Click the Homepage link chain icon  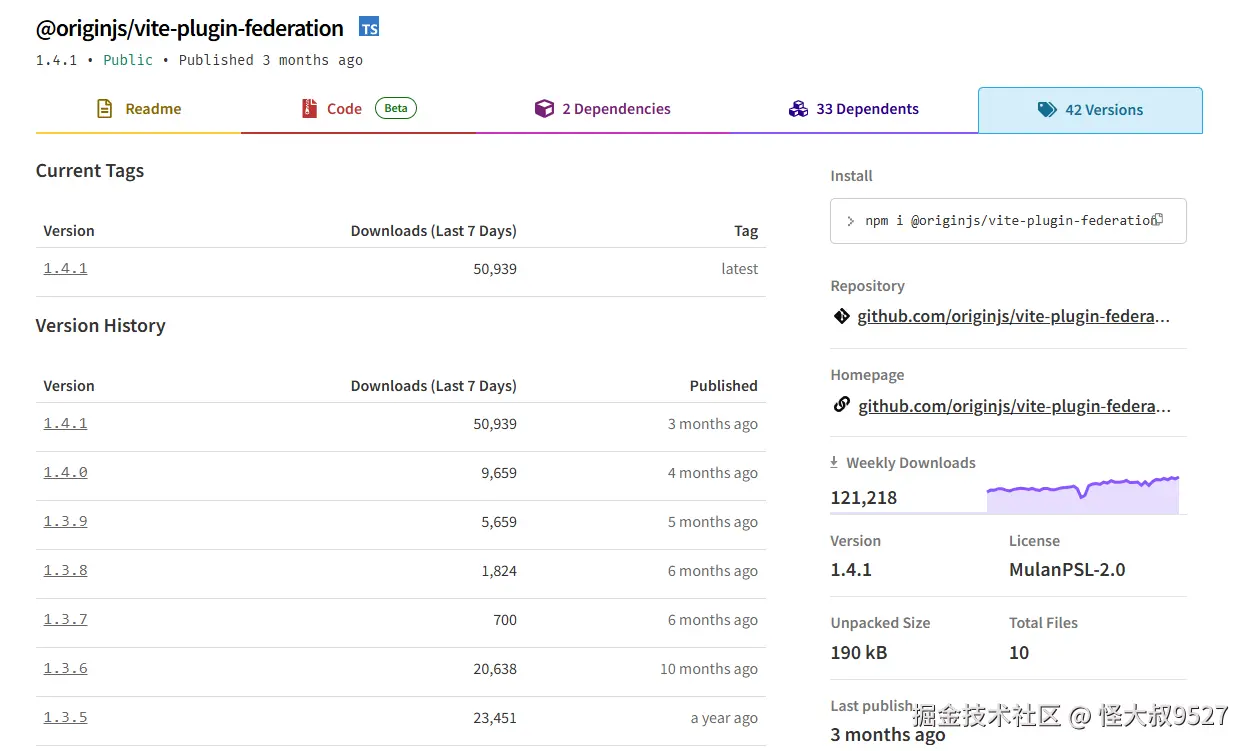click(x=841, y=405)
